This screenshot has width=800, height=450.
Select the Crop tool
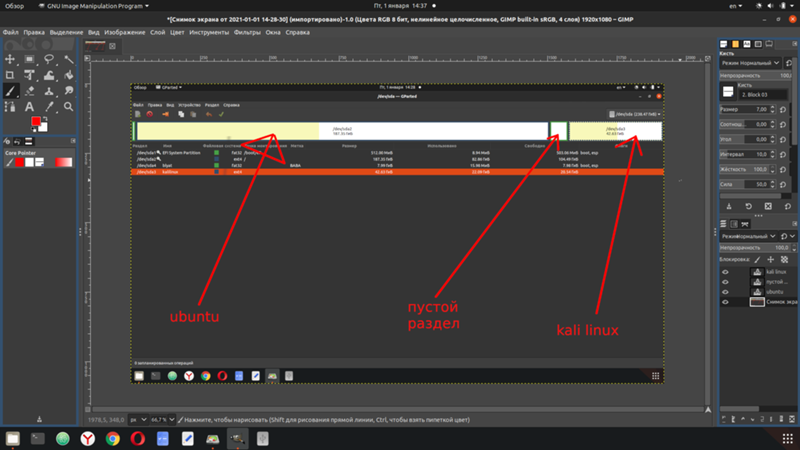[10, 76]
